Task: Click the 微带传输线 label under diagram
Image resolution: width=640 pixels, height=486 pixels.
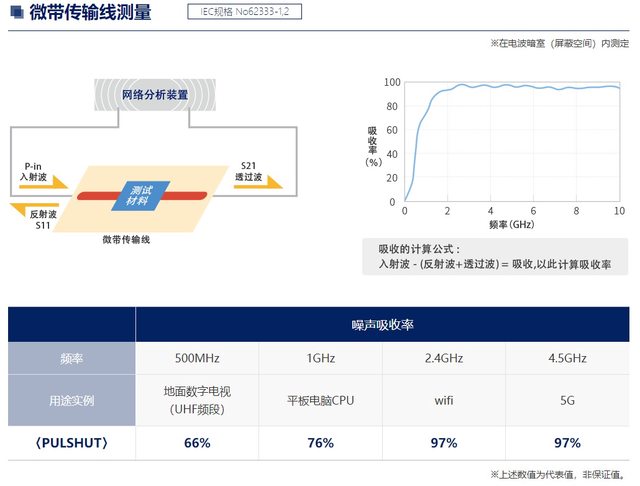Action: point(132,240)
